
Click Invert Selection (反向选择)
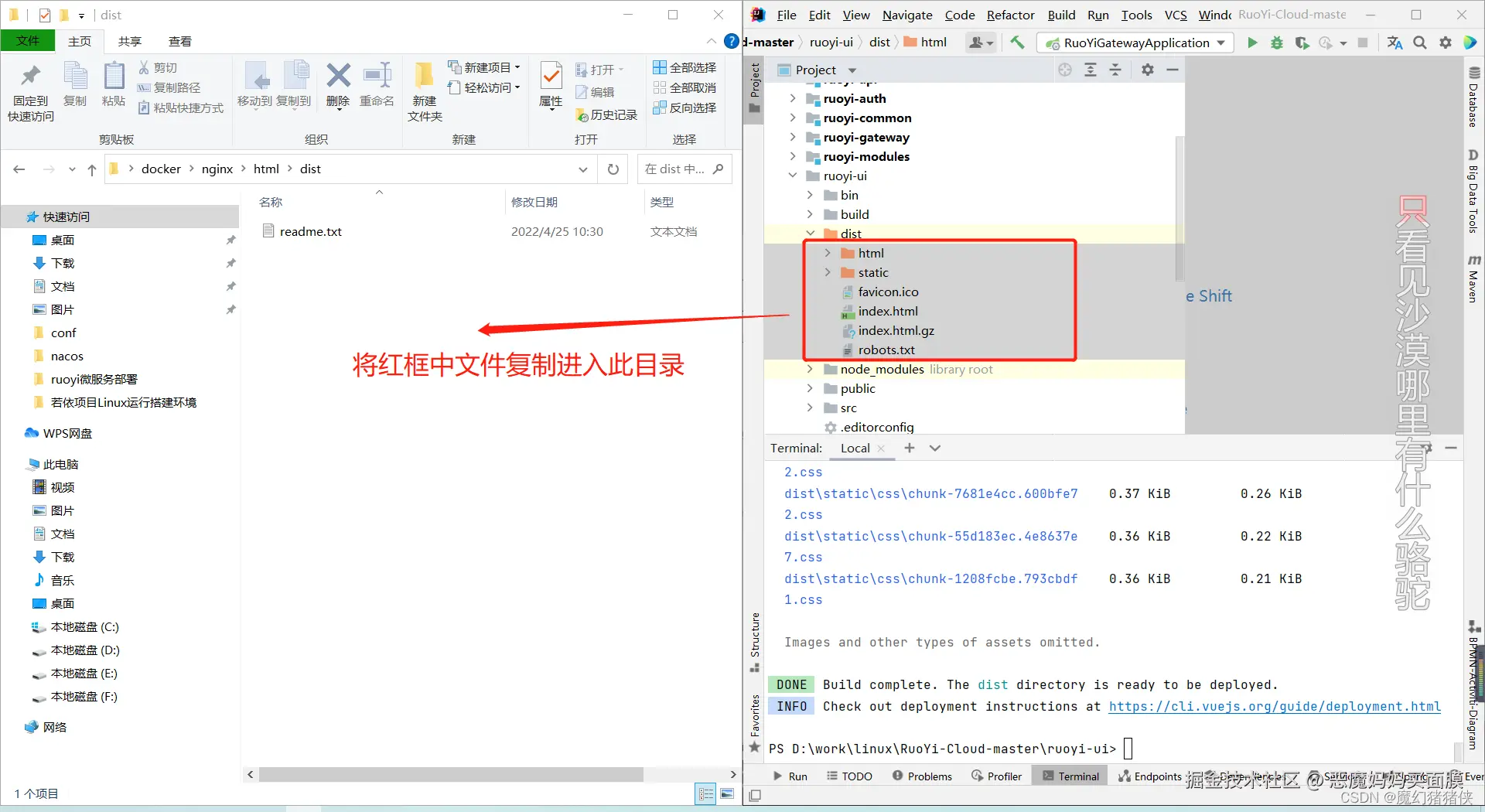click(684, 108)
